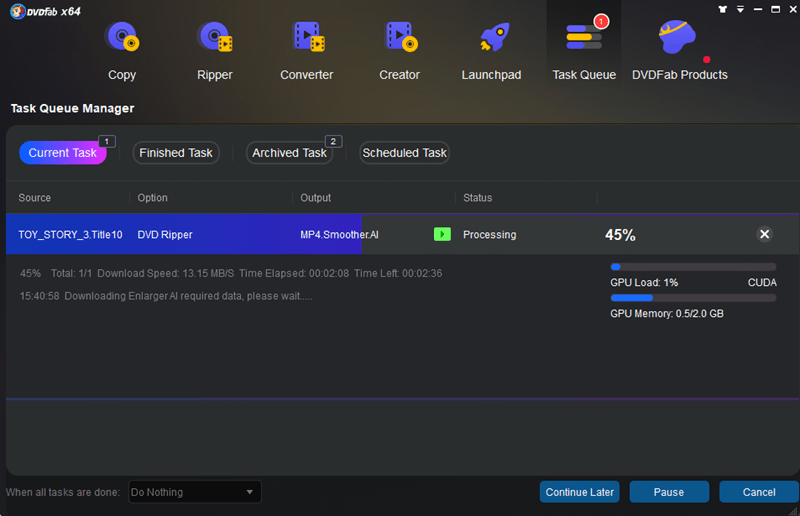This screenshot has height=516, width=800.
Task: Click the DVDFab x64 logo
Action: 45,11
